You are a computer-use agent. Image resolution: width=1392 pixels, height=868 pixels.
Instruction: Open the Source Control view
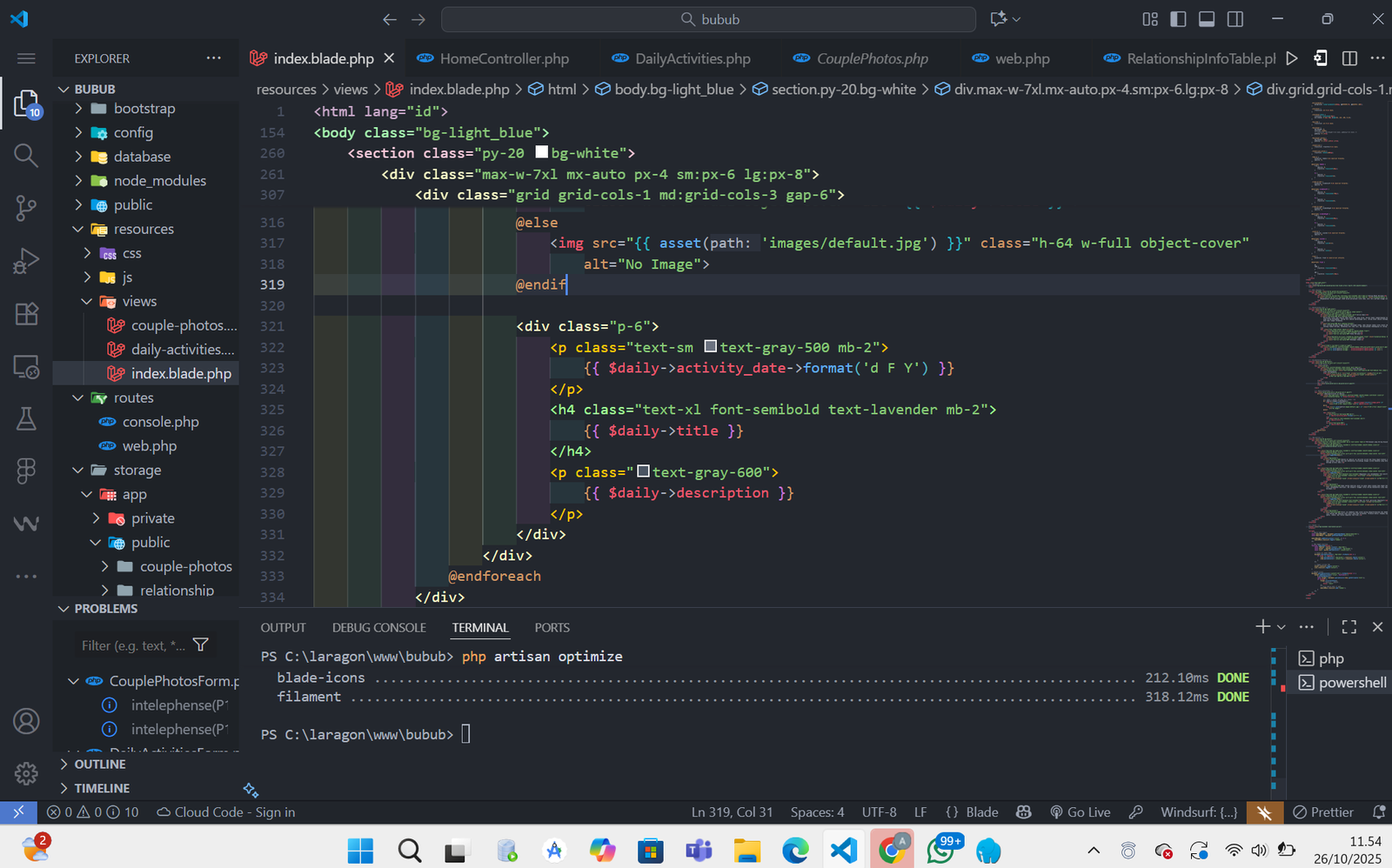[x=26, y=208]
